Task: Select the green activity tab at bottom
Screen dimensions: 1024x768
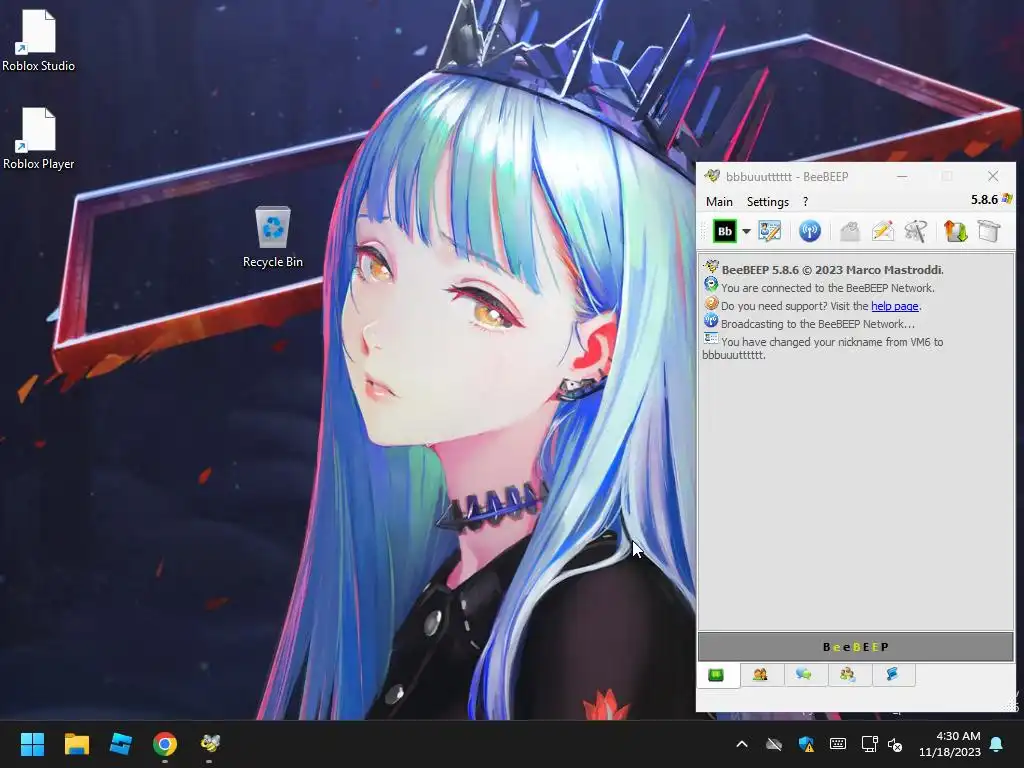Action: 716,675
